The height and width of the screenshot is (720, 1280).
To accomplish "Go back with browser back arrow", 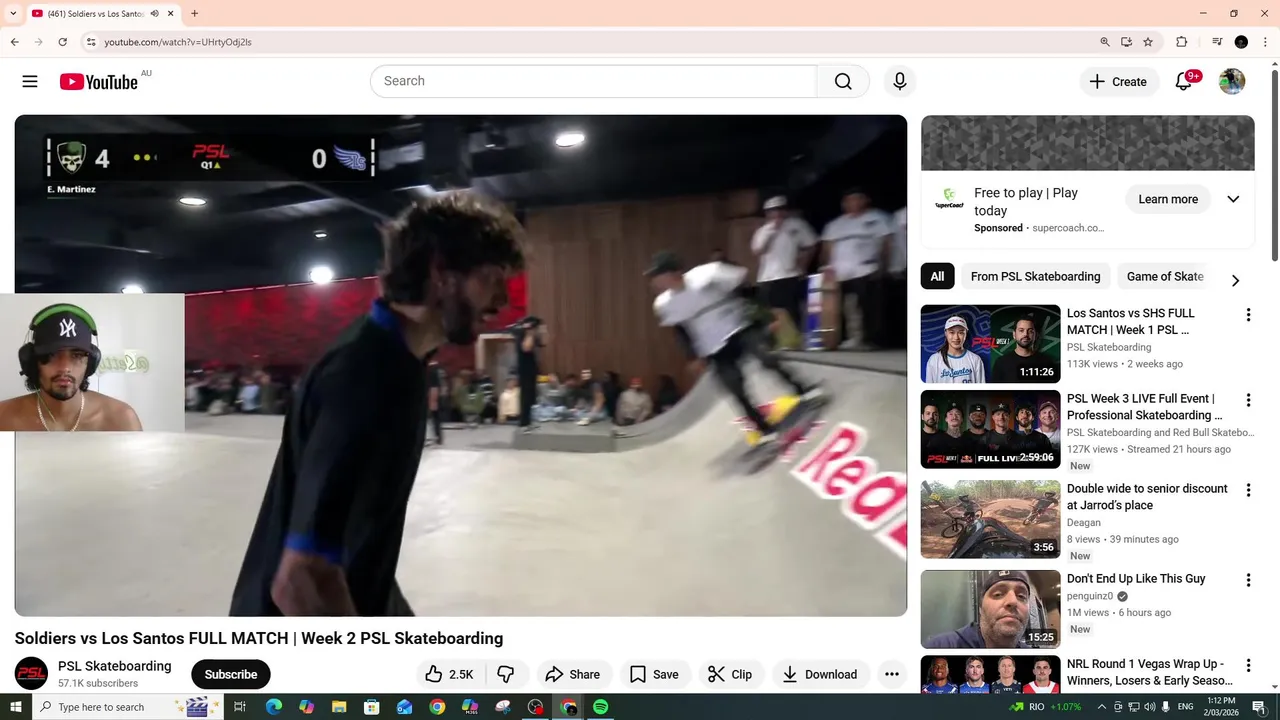I will (14, 42).
